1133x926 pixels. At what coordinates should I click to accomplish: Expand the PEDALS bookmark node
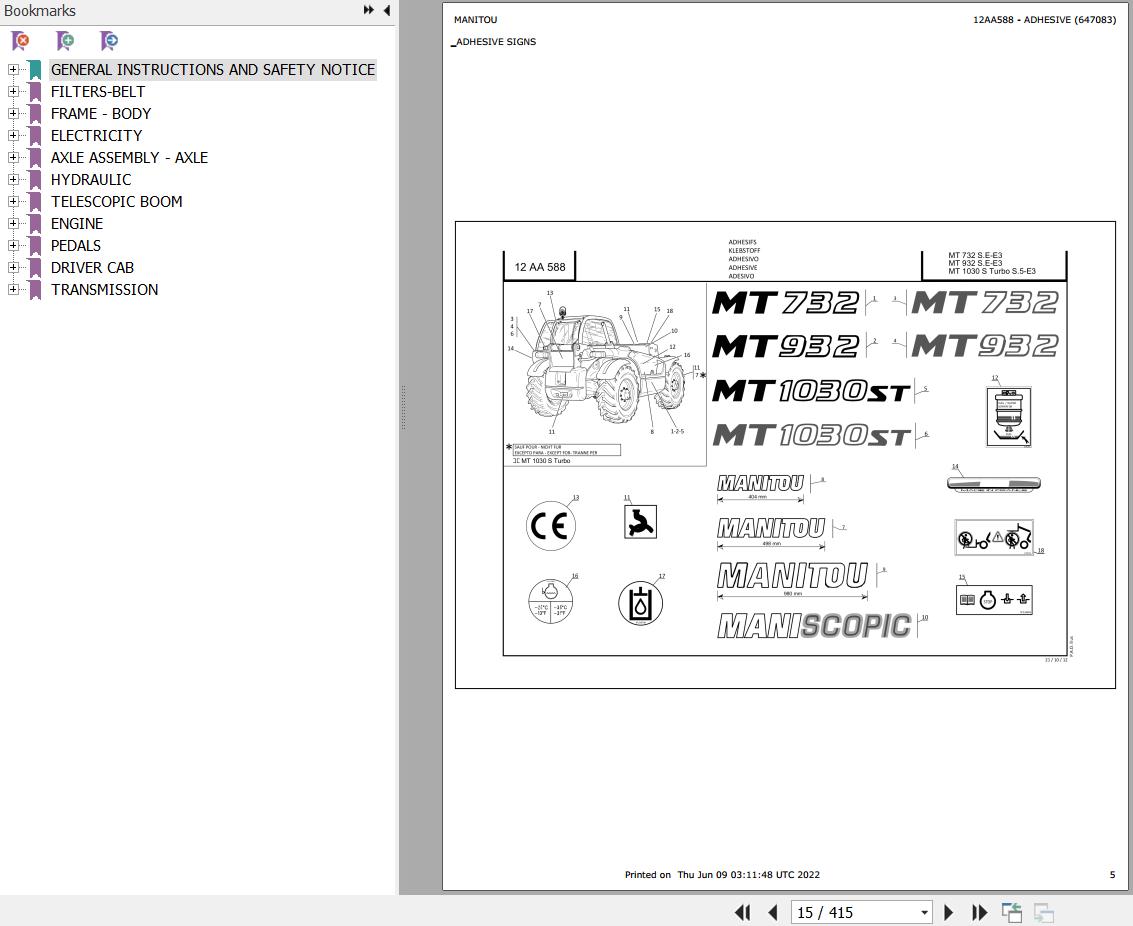(x=13, y=246)
